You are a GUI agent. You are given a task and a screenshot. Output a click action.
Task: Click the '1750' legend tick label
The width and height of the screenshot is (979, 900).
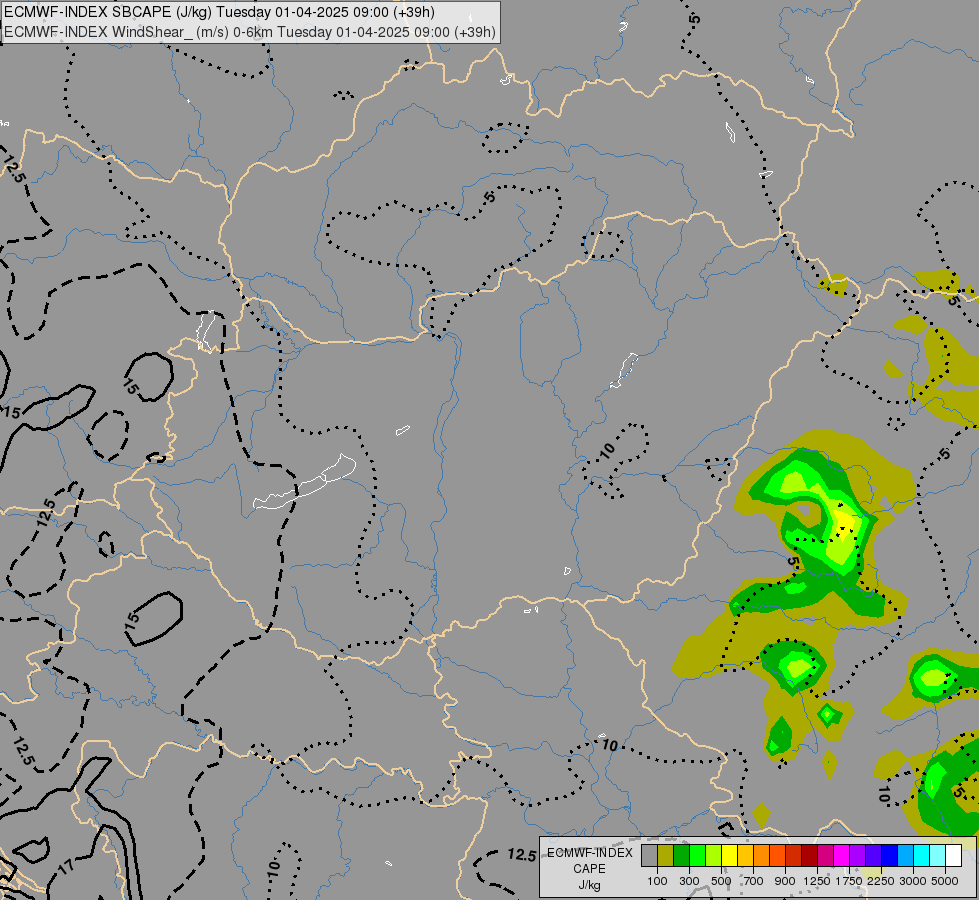(x=849, y=881)
